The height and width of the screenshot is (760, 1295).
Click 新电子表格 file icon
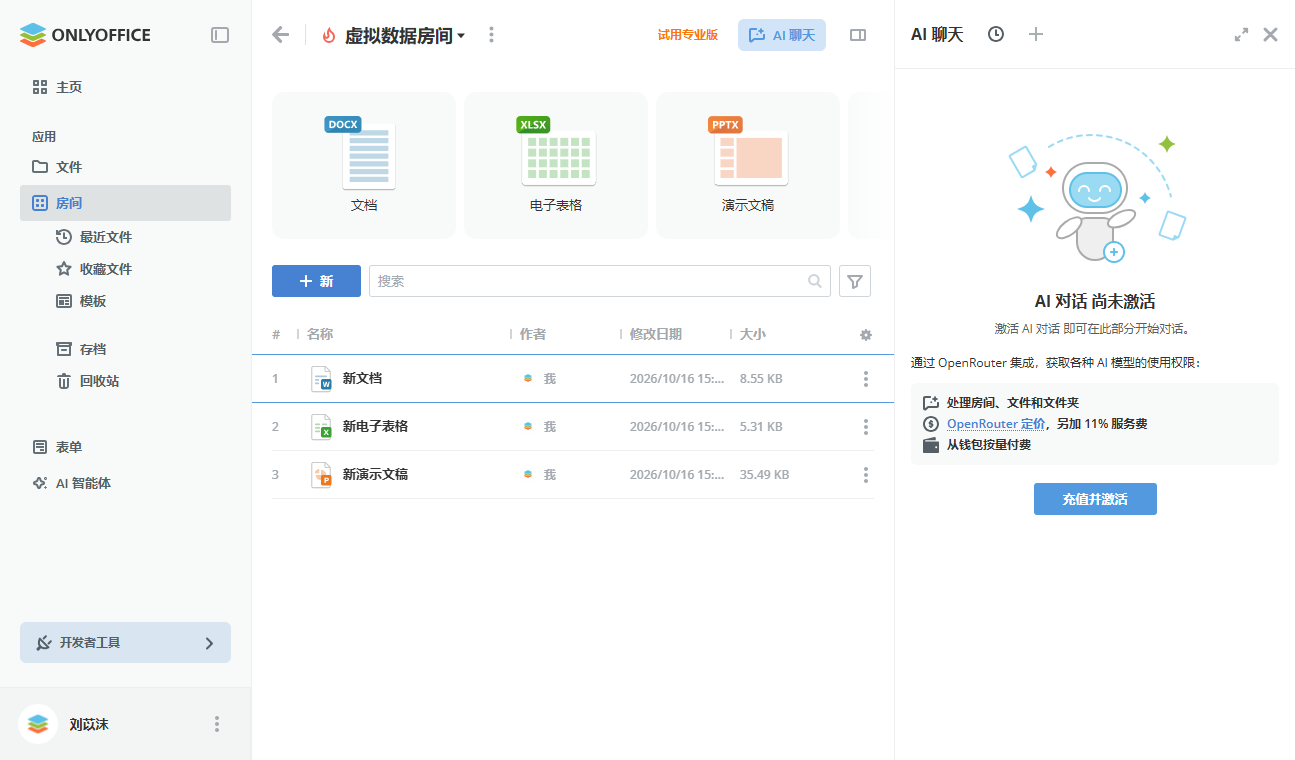[x=321, y=426]
